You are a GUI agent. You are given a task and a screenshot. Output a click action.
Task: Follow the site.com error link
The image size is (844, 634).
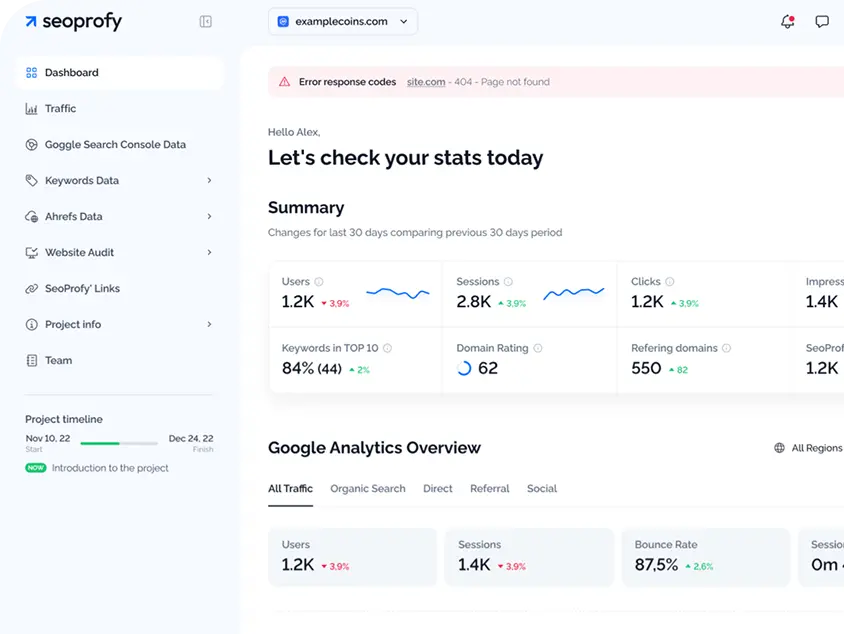coord(426,82)
